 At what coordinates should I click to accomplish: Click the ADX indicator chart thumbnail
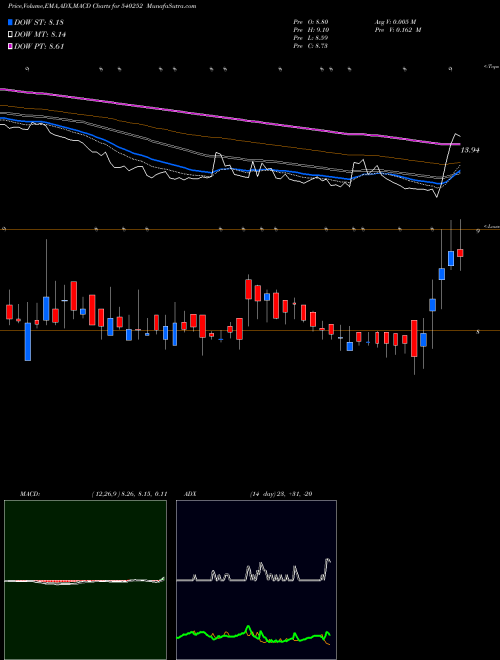click(256, 580)
